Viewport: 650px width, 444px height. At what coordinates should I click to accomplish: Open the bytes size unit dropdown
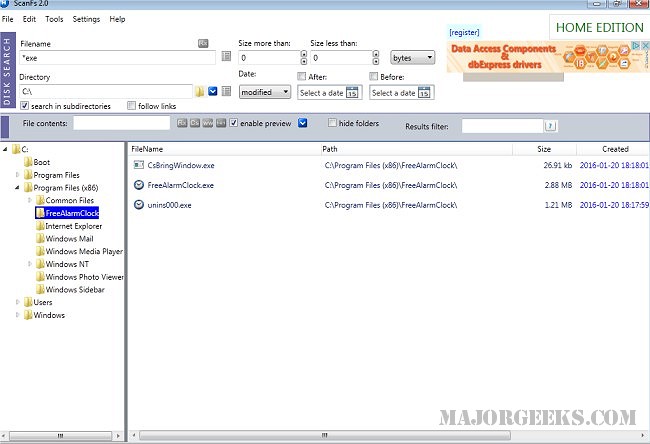[413, 58]
